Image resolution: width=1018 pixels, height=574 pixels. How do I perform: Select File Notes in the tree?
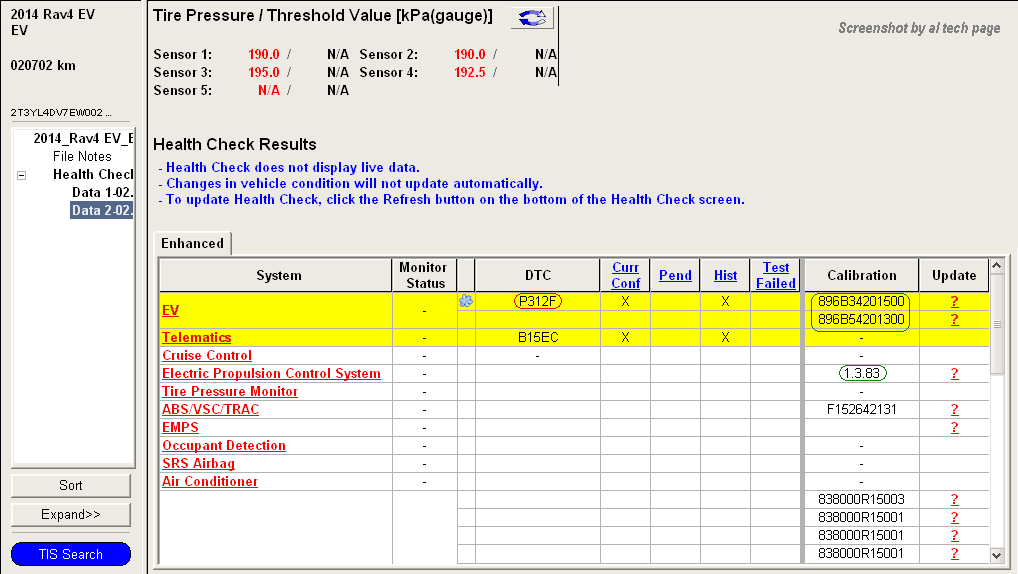[82, 156]
